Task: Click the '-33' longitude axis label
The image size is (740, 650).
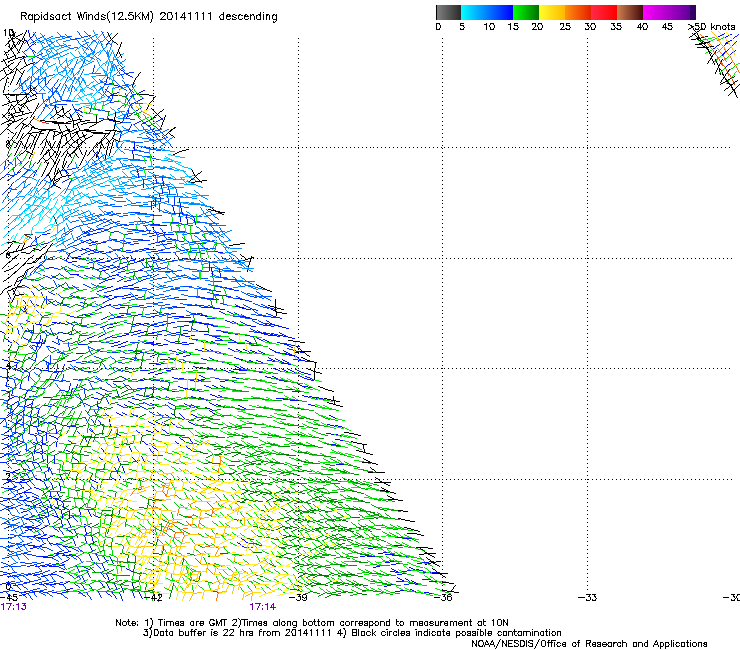Action: [588, 598]
